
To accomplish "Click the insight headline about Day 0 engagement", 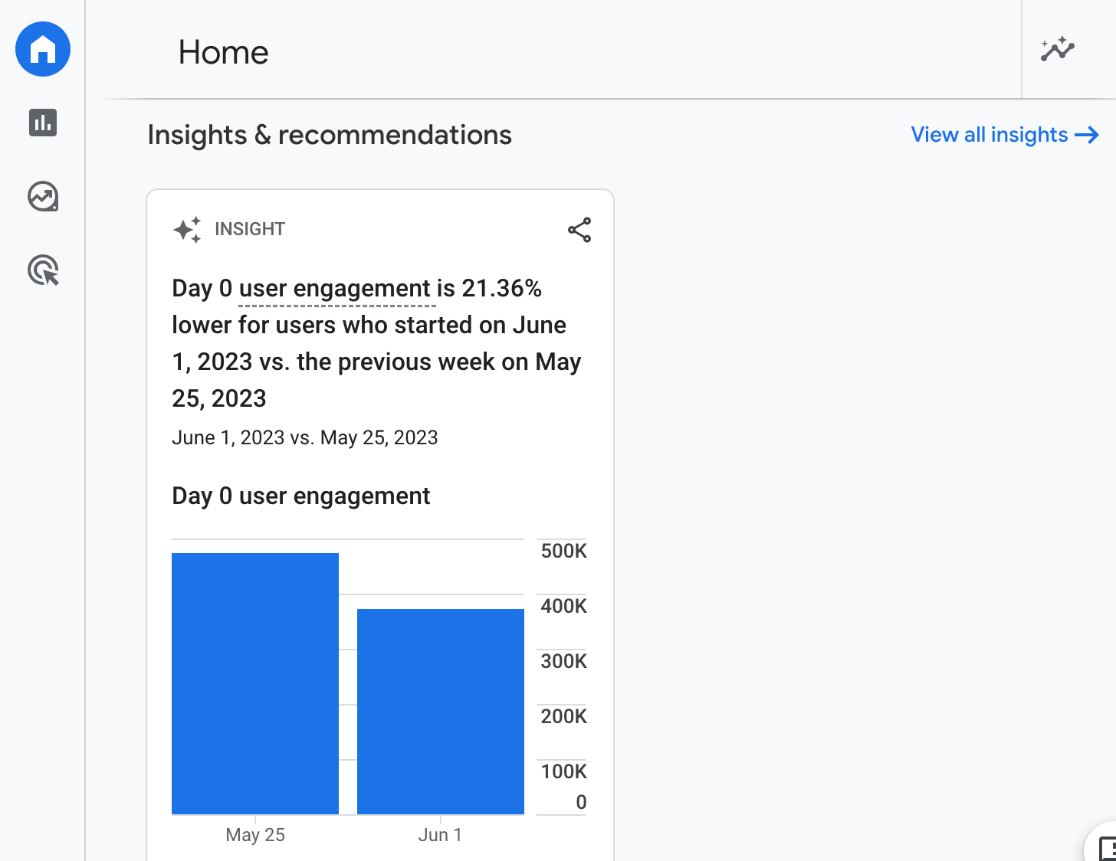I will (376, 342).
